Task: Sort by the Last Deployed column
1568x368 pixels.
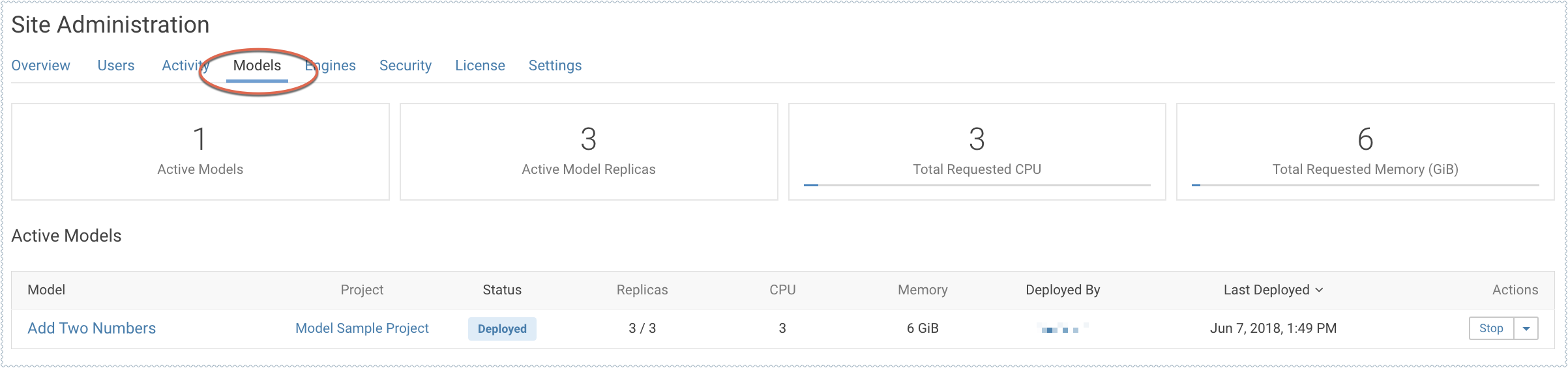Action: (1266, 290)
